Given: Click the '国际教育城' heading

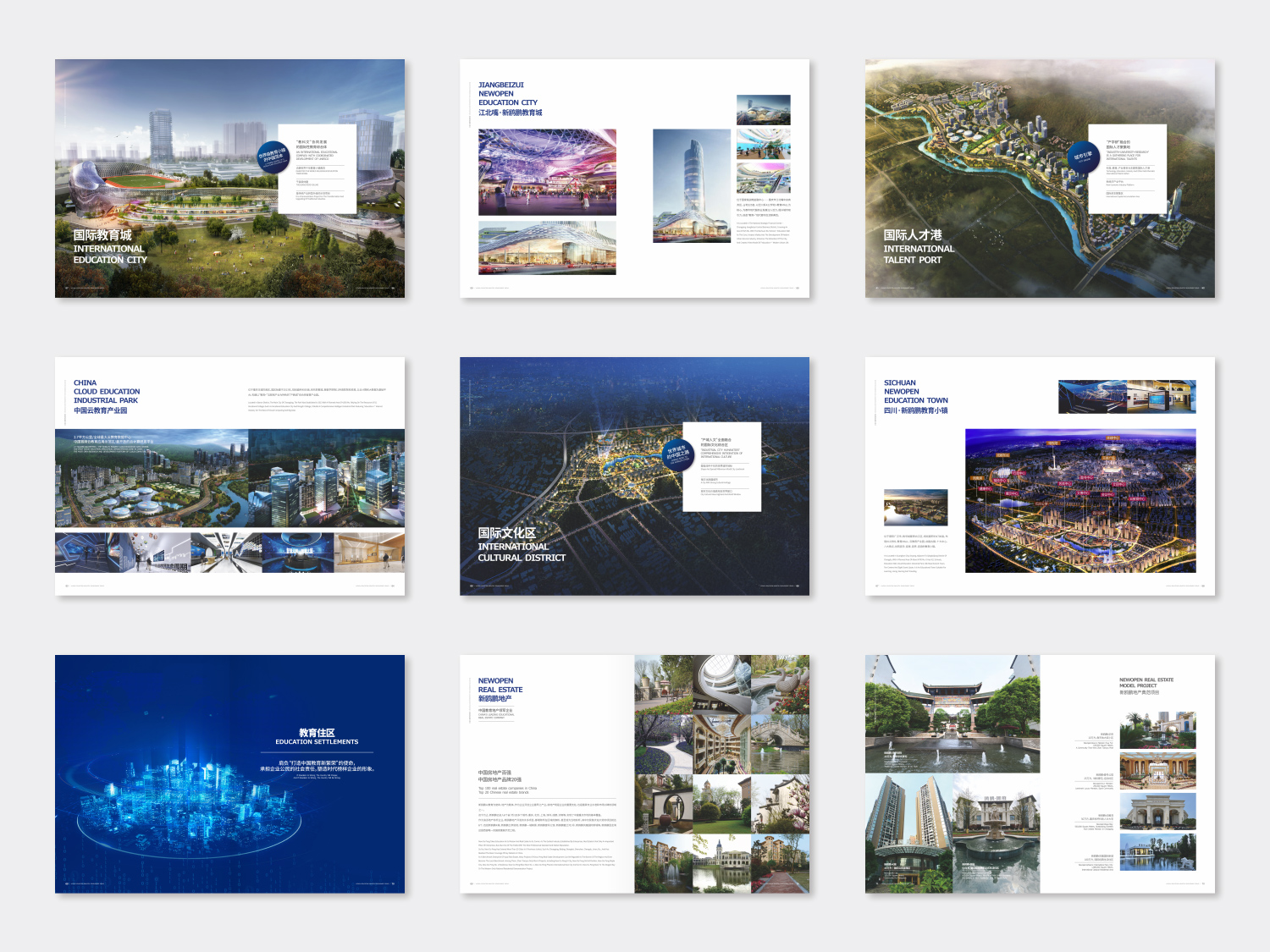Looking at the screenshot, I should [102, 235].
